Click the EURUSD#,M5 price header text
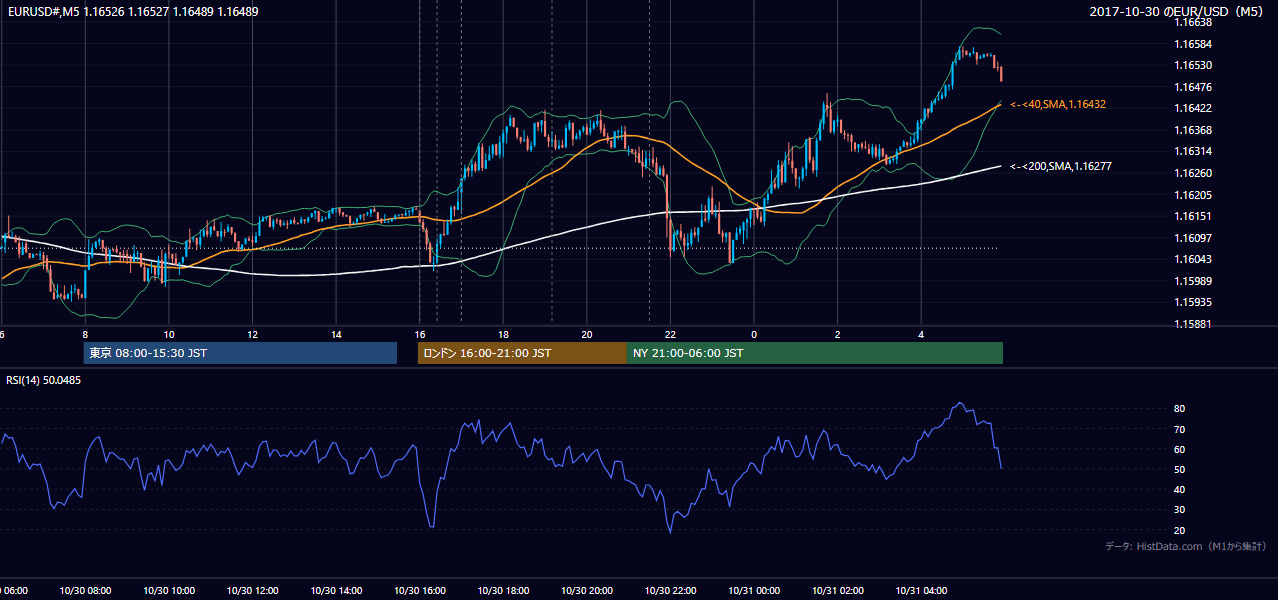Screen dimensions: 1278x600 click(132, 12)
